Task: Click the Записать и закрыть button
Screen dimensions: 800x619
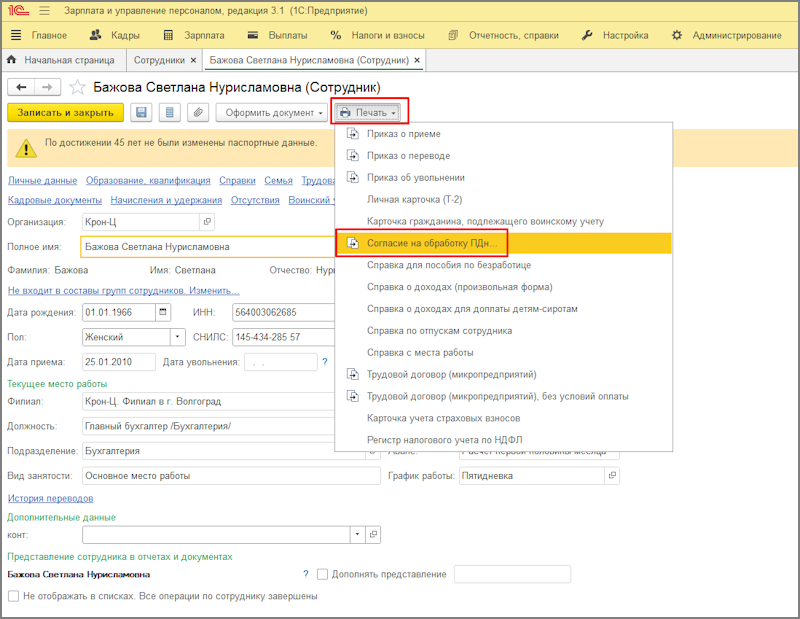Action: (x=65, y=113)
